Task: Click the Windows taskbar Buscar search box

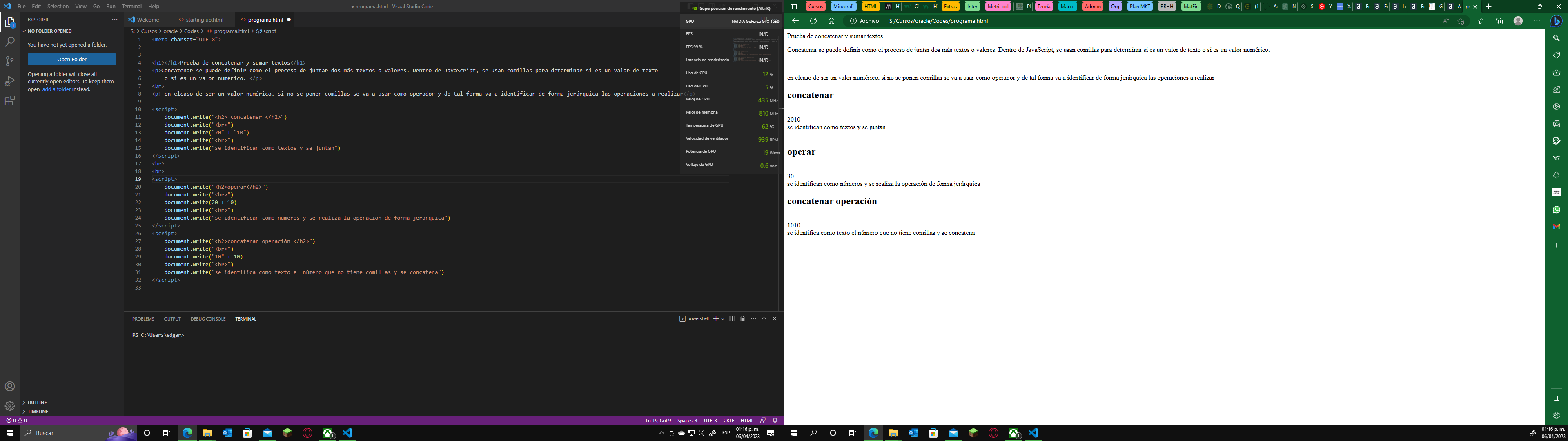Action: (78, 433)
